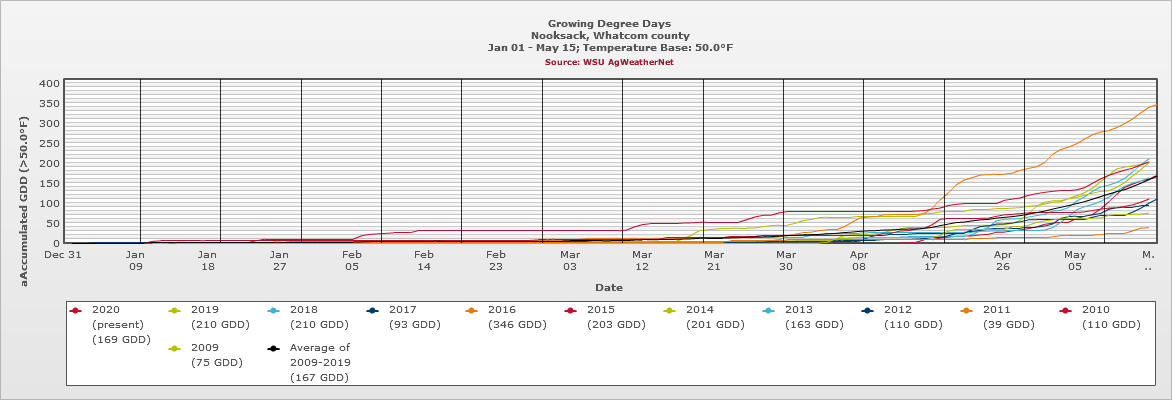Click the dark blue marker beside 2017
The width and height of the screenshot is (1172, 400).
coord(373,310)
